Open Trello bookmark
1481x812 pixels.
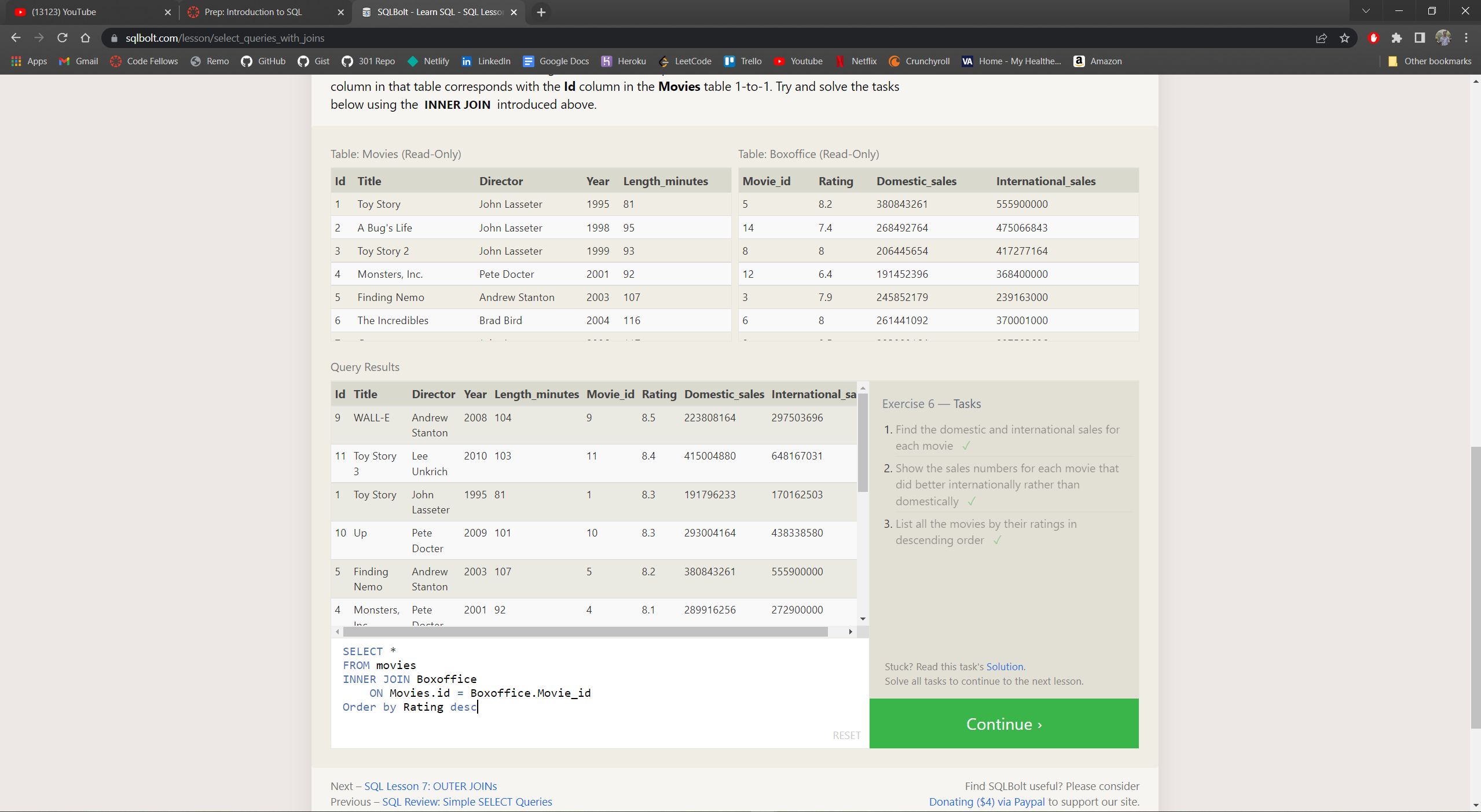point(743,61)
